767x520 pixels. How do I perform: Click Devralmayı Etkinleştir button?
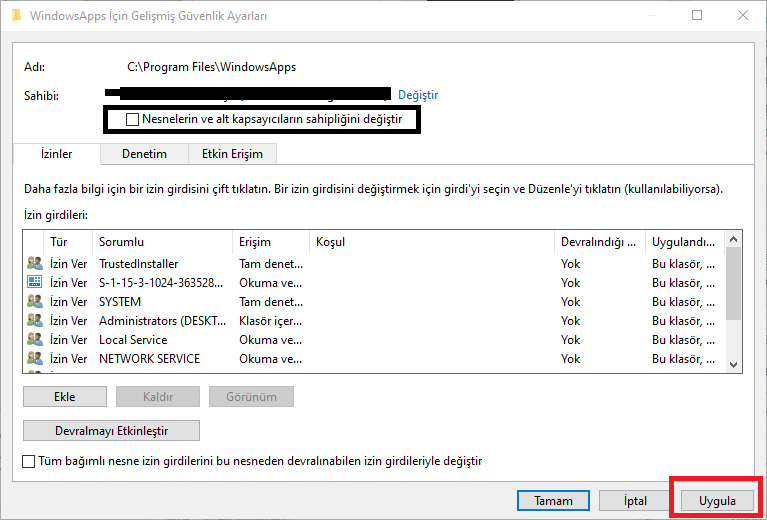click(x=112, y=430)
